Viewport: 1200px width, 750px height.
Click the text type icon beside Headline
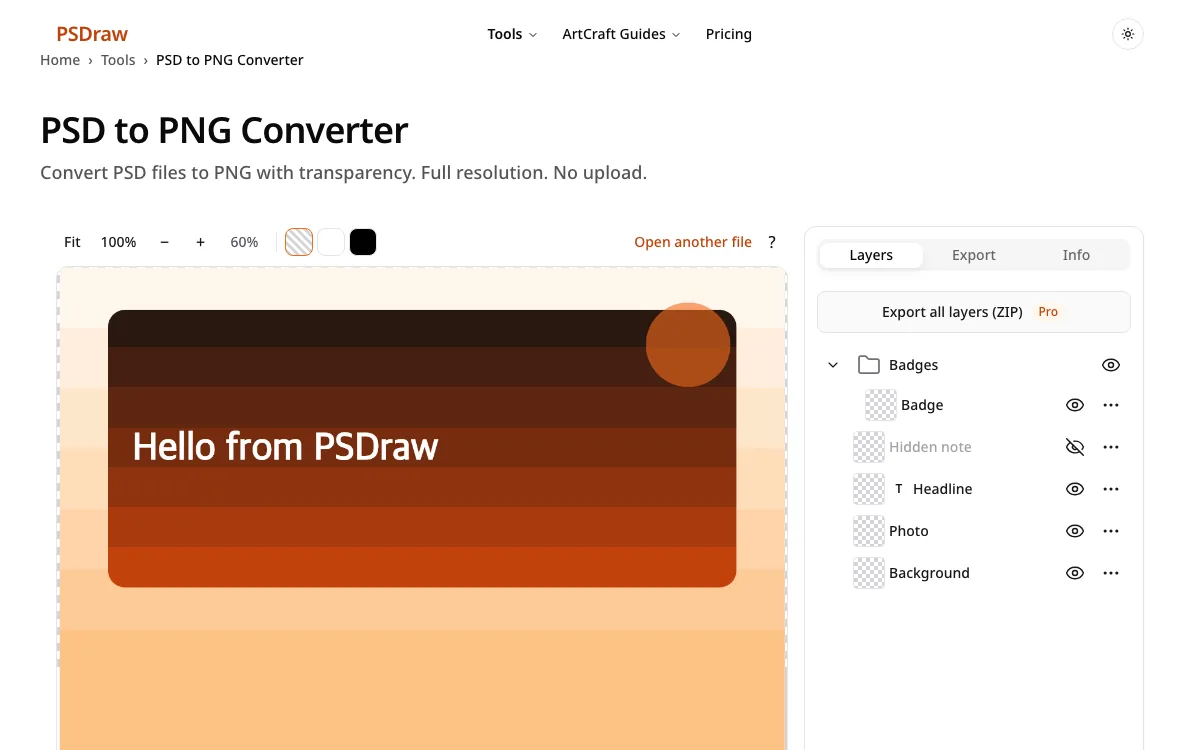click(899, 489)
